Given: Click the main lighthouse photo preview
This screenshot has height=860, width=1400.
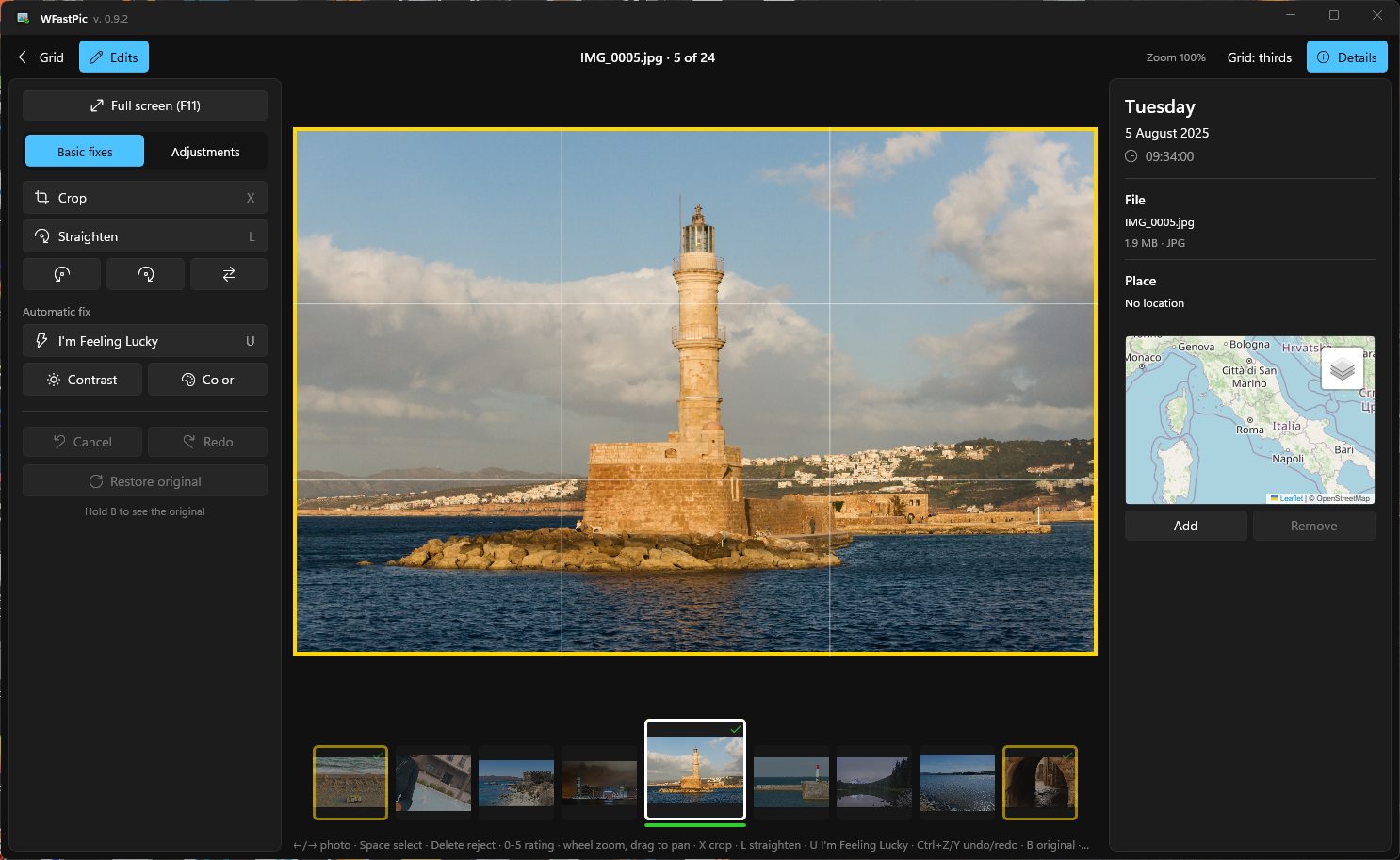Looking at the screenshot, I should coord(695,391).
